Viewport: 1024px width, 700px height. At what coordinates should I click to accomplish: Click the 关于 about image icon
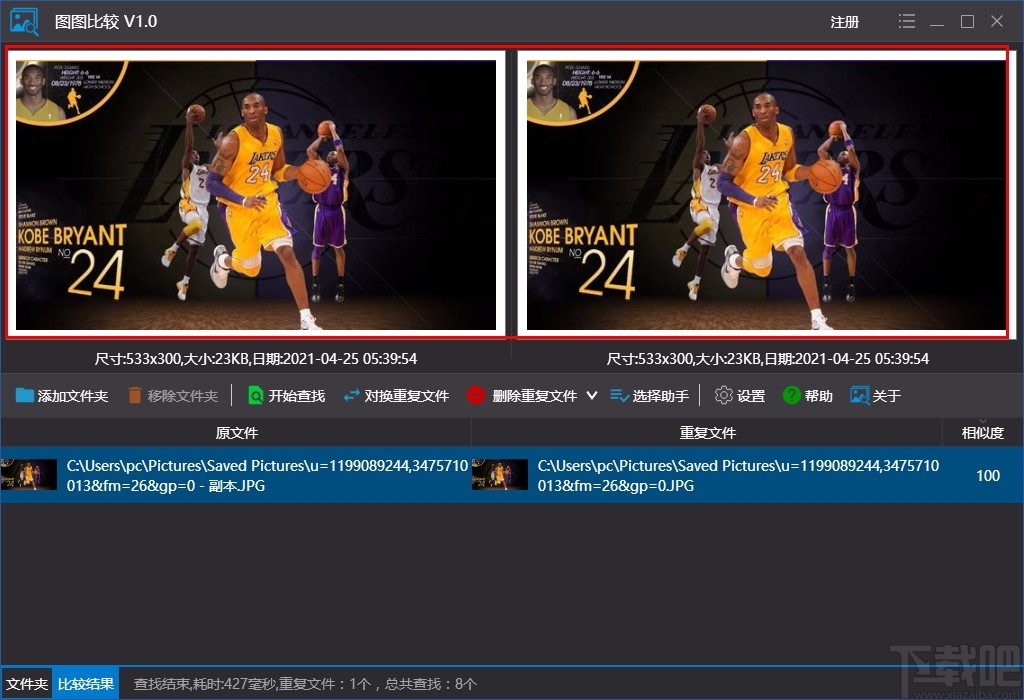click(859, 396)
